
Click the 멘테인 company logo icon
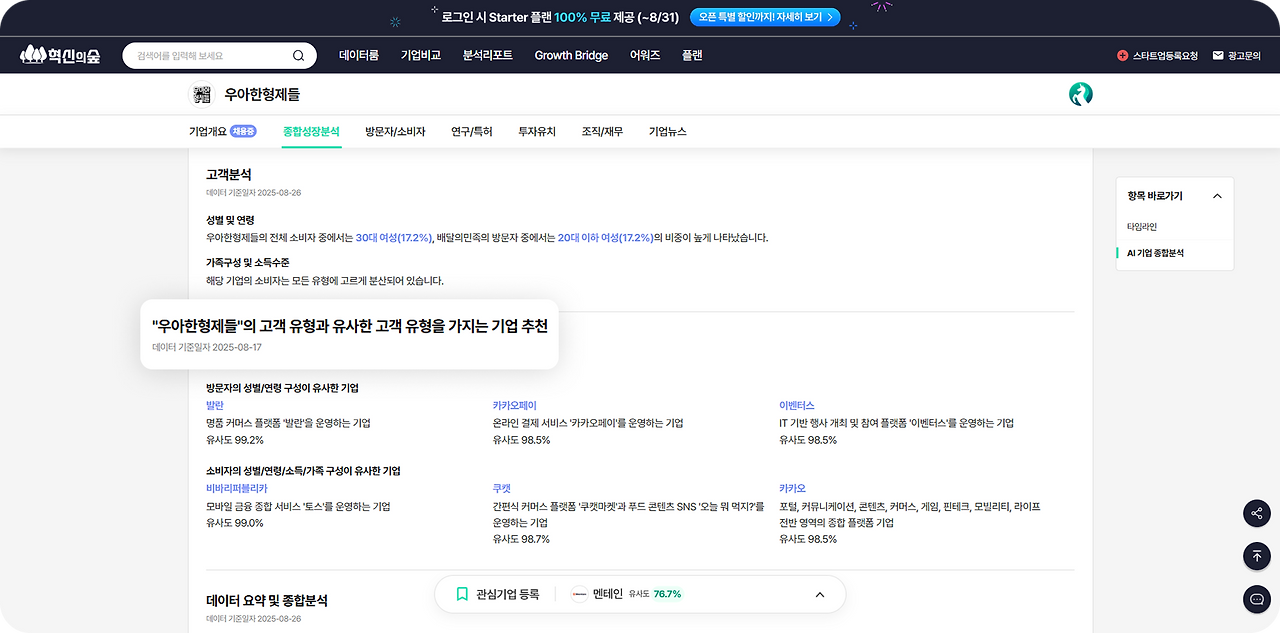[x=579, y=594]
